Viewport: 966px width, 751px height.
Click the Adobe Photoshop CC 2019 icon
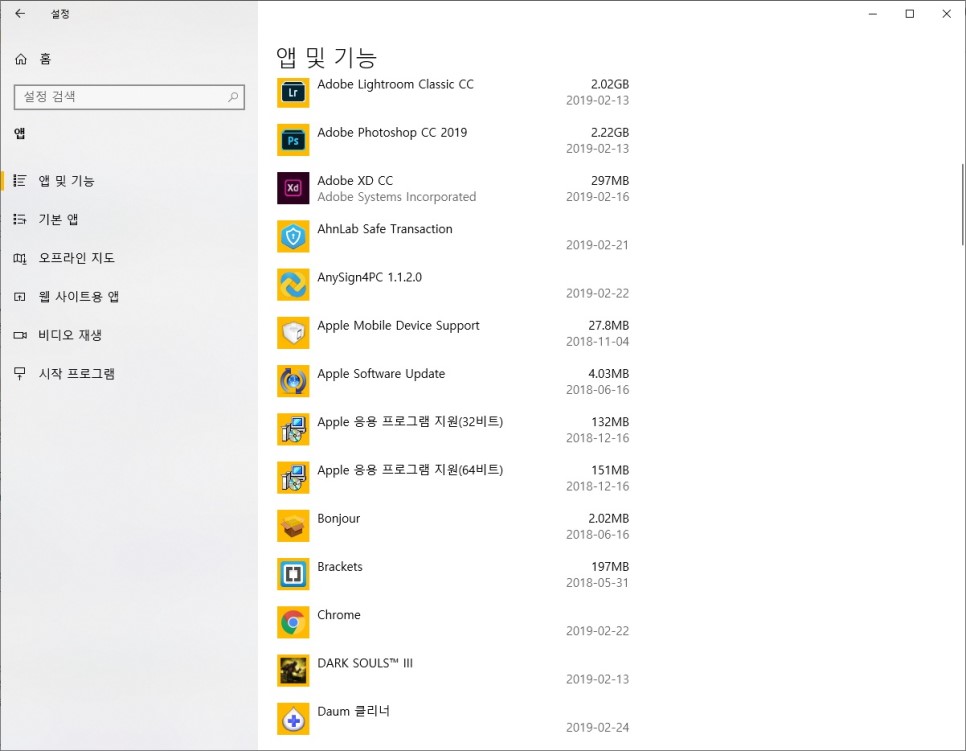pyautogui.click(x=293, y=140)
